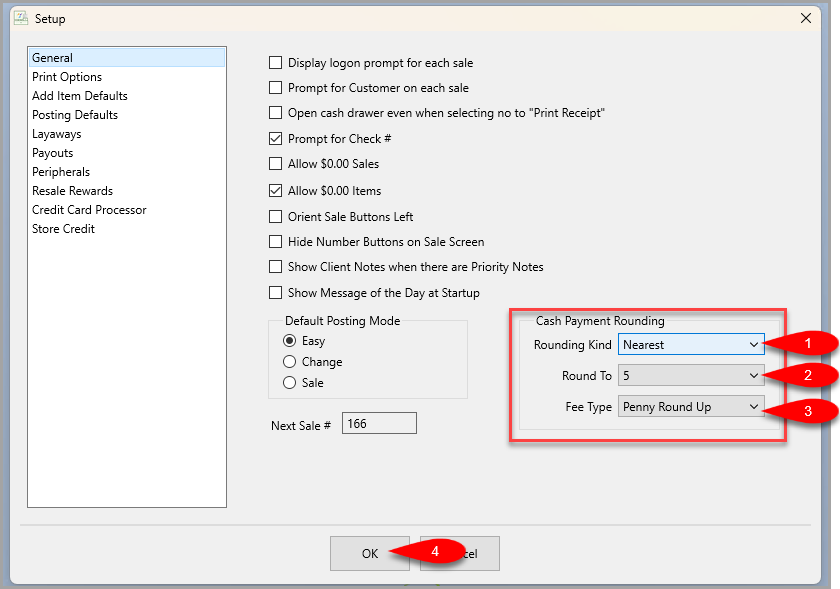Toggle Open cash drawer without receipt option
840x589 pixels.
click(275, 113)
